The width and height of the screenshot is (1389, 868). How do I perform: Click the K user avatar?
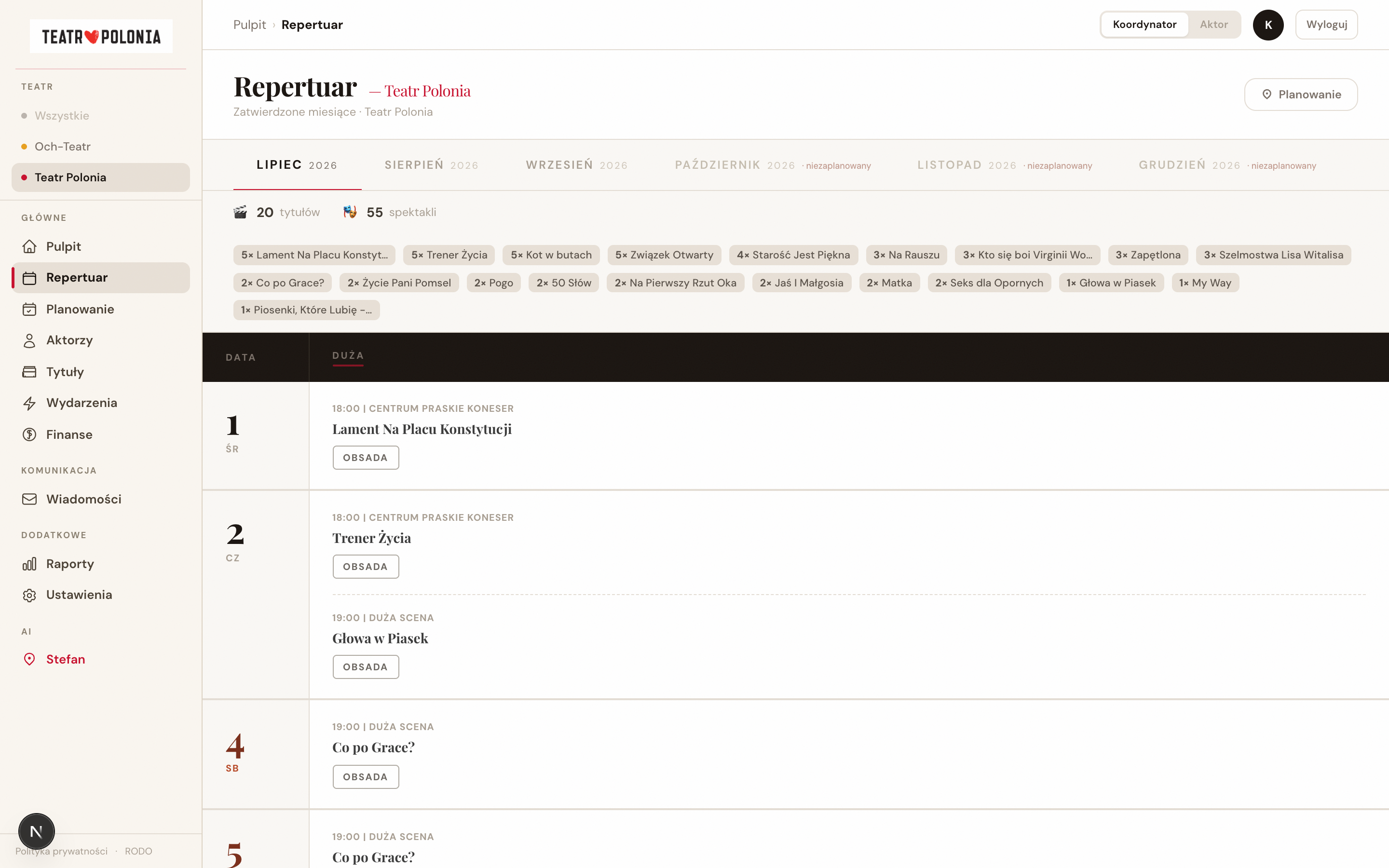click(x=1268, y=25)
